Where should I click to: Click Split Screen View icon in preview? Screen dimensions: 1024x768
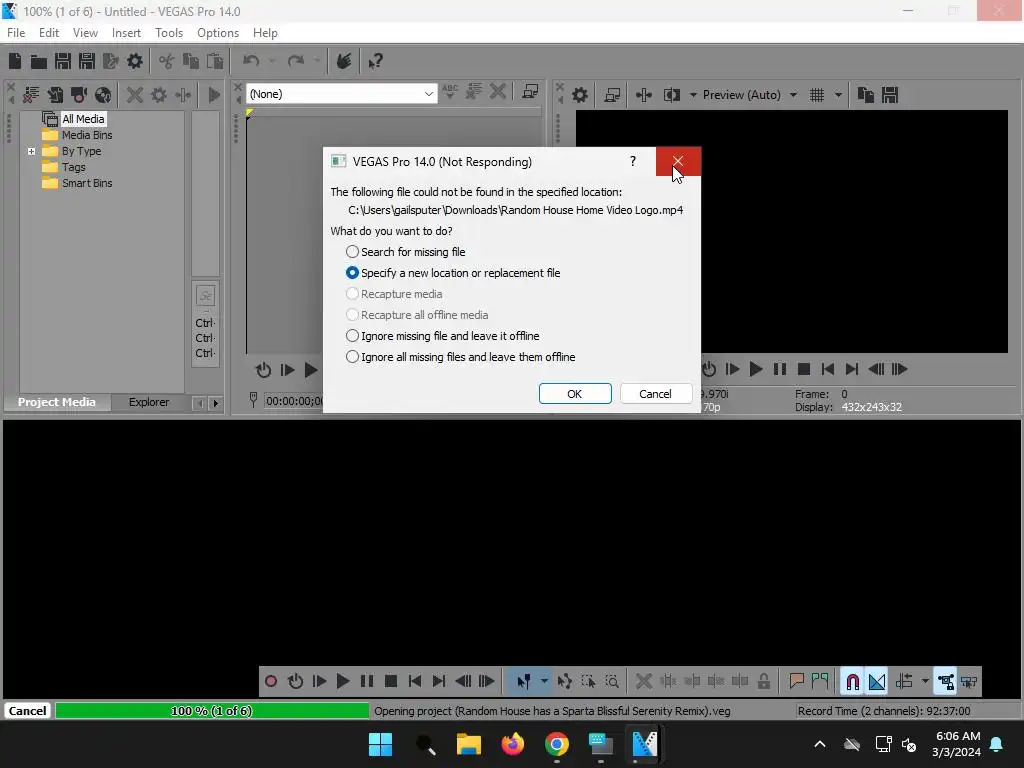coord(672,95)
